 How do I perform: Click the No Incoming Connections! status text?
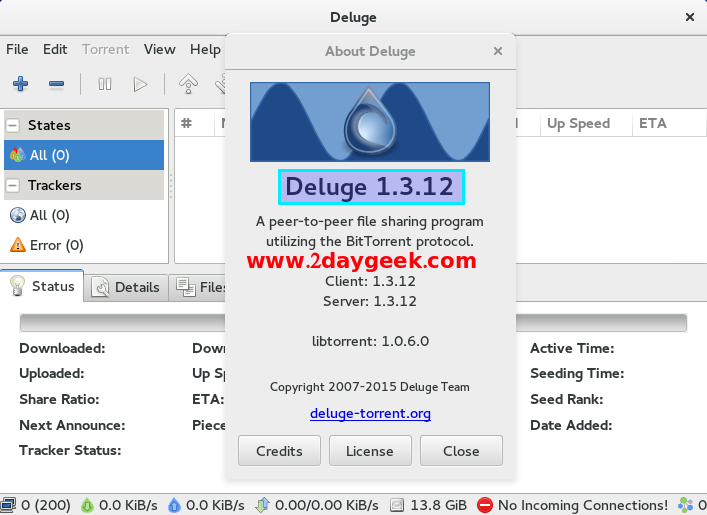pos(583,505)
